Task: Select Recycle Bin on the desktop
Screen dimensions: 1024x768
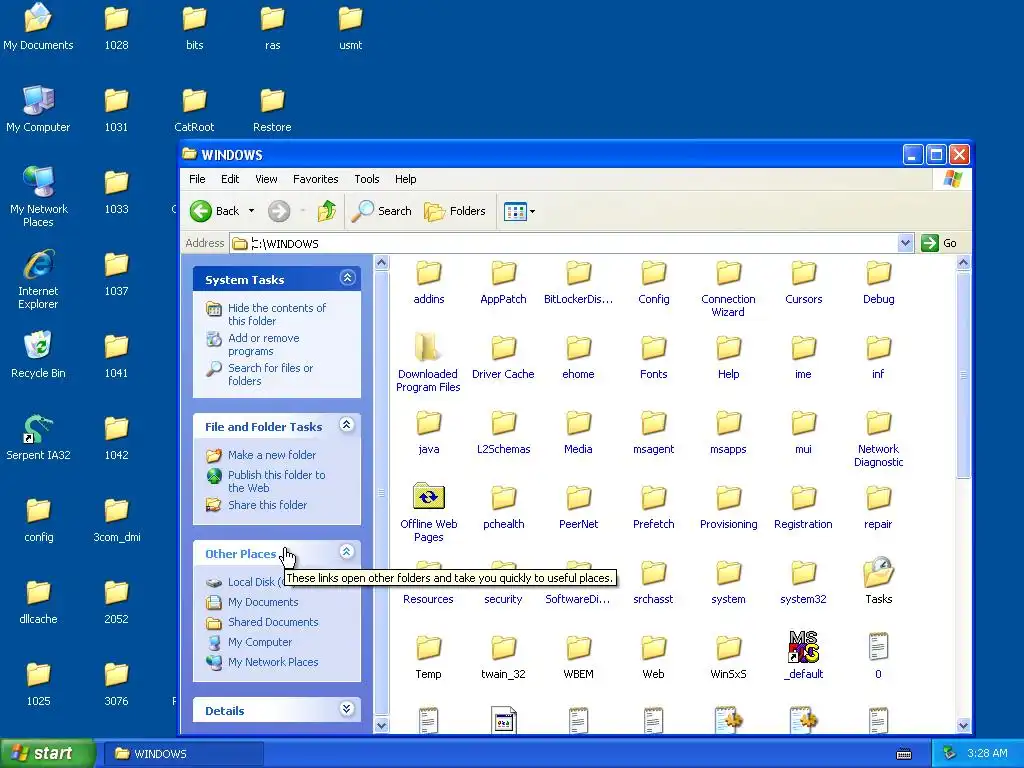Action: [x=38, y=356]
